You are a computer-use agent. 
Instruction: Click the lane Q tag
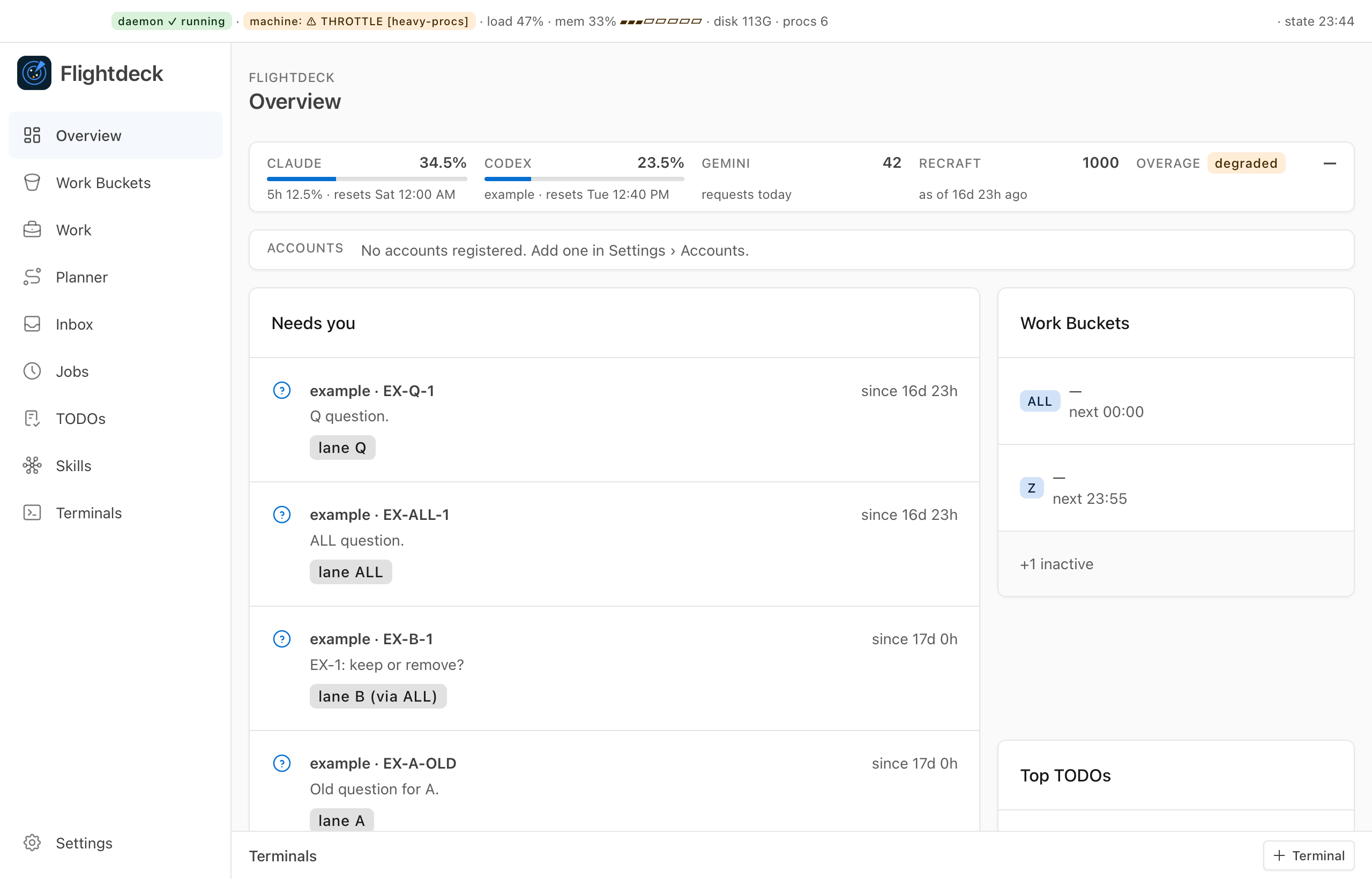coord(342,448)
